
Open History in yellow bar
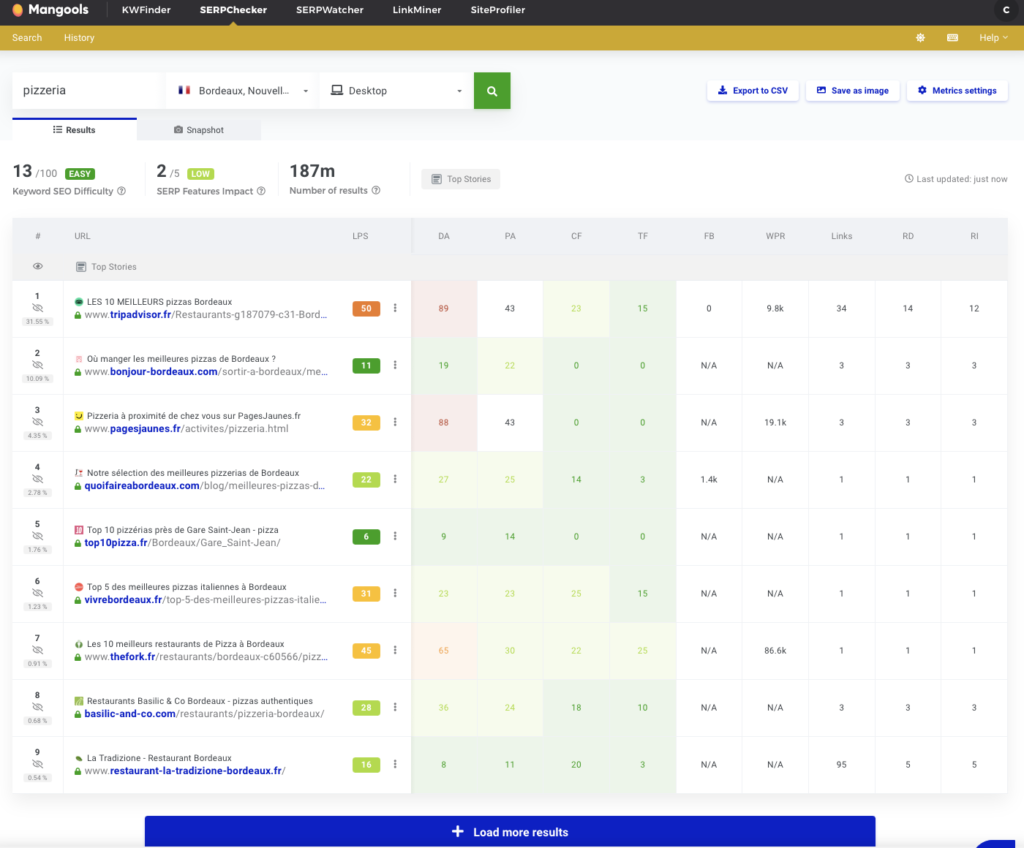[79, 38]
